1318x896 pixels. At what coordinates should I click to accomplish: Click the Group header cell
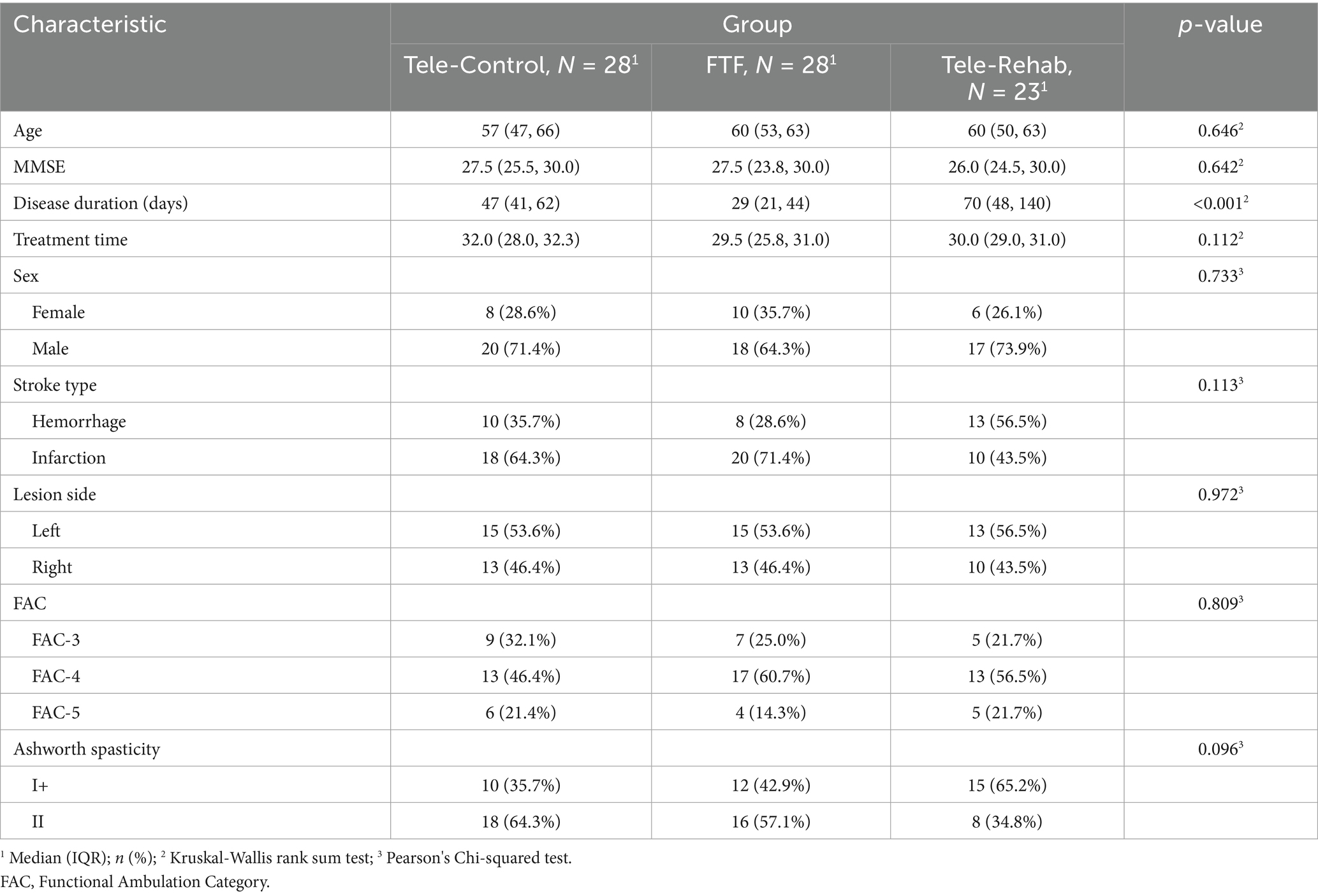pyautogui.click(x=757, y=25)
